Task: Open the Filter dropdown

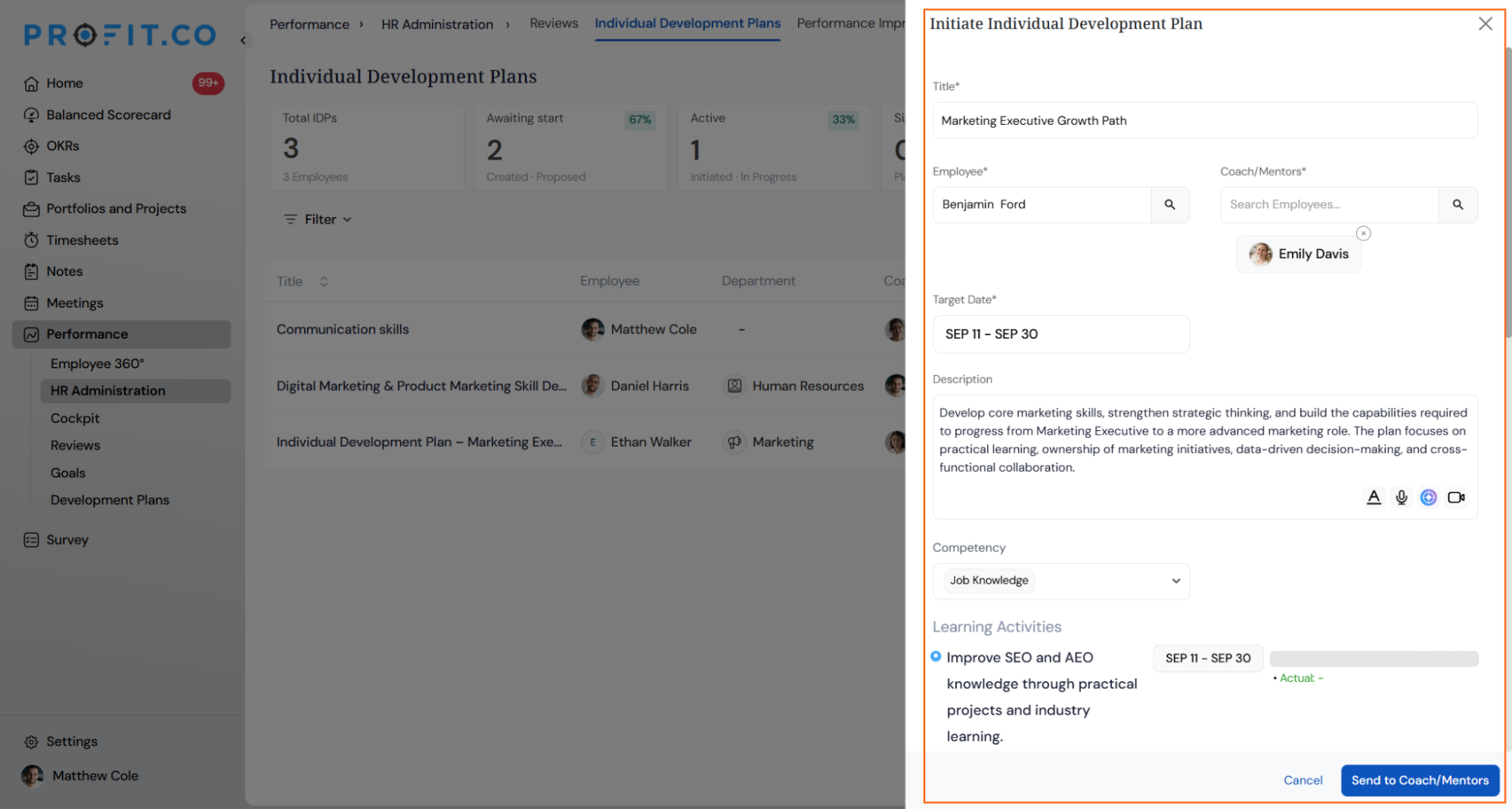Action: pyautogui.click(x=316, y=219)
